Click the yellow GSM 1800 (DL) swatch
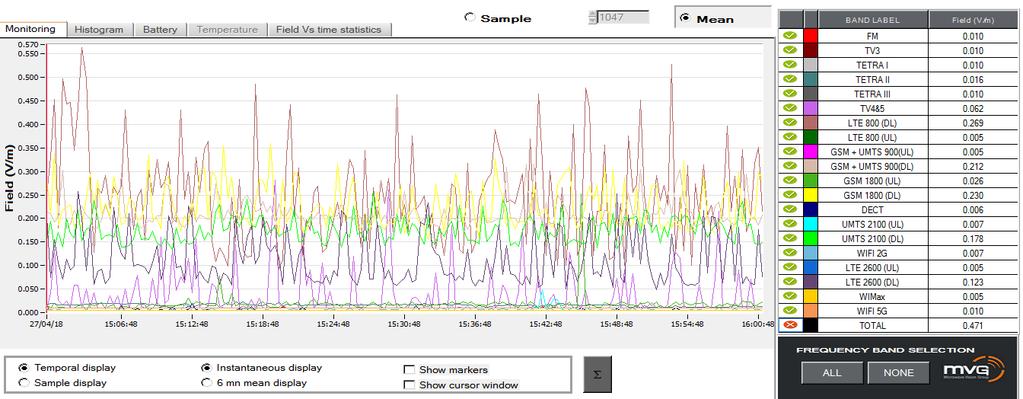Screen dimensions: 1023x399 pos(810,194)
